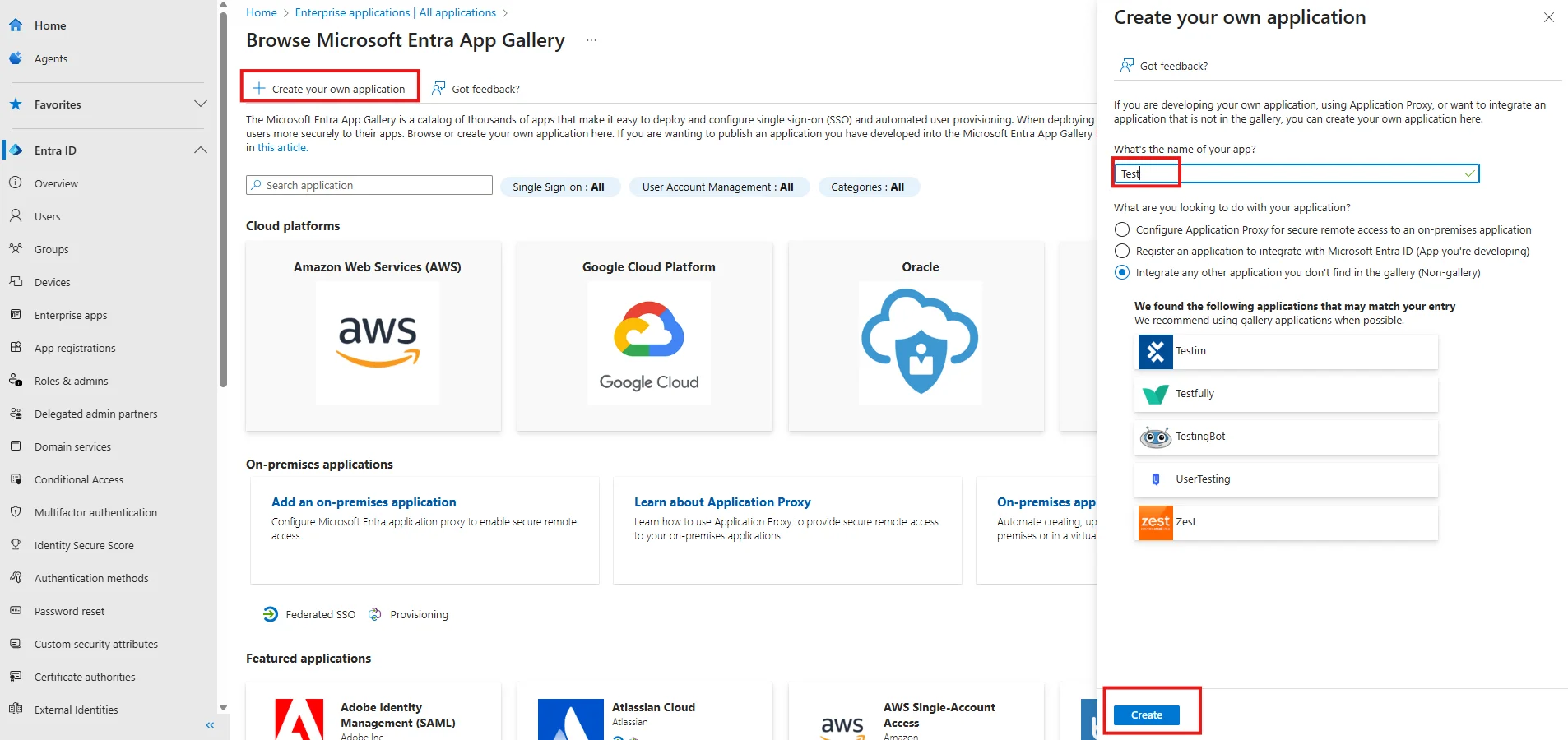
Task: Click the Oracle cloud platform logo
Action: [919, 343]
